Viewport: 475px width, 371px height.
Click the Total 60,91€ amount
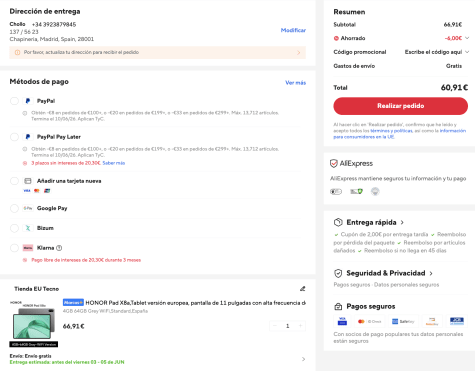454,88
